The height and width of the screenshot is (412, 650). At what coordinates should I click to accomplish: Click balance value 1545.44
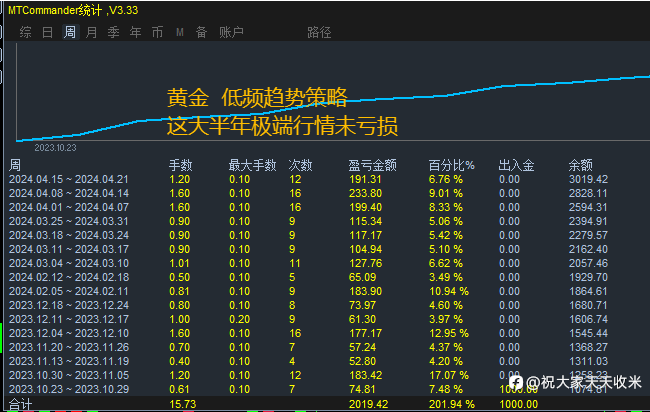click(x=588, y=333)
